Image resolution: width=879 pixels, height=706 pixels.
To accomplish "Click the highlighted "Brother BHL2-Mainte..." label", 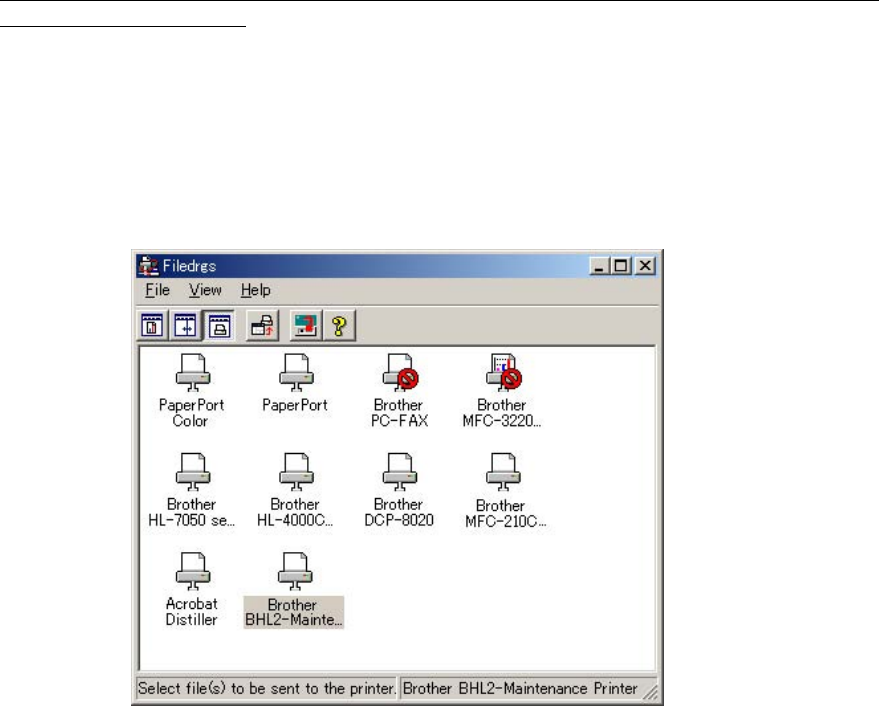I will 293,612.
